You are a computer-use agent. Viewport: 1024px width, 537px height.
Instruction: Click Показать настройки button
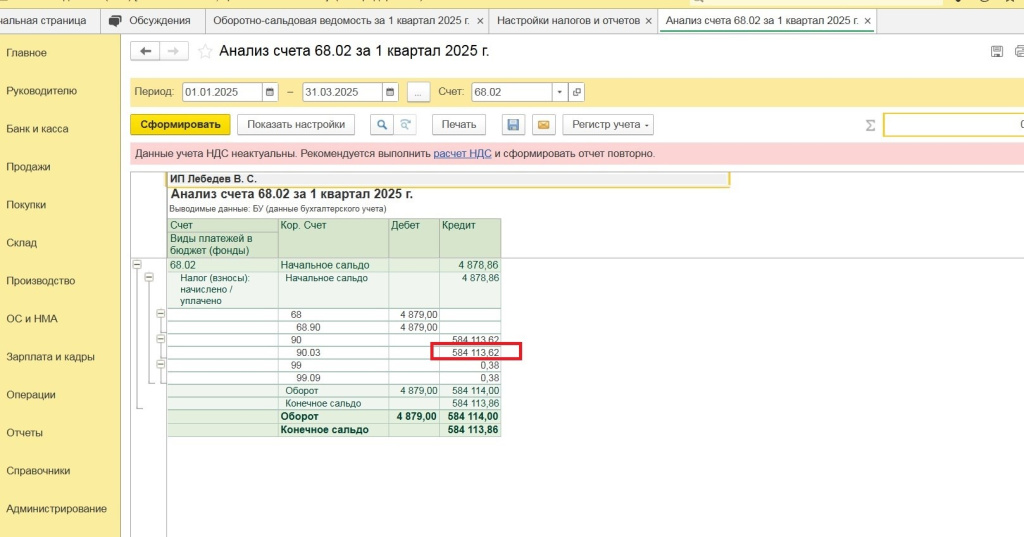296,124
